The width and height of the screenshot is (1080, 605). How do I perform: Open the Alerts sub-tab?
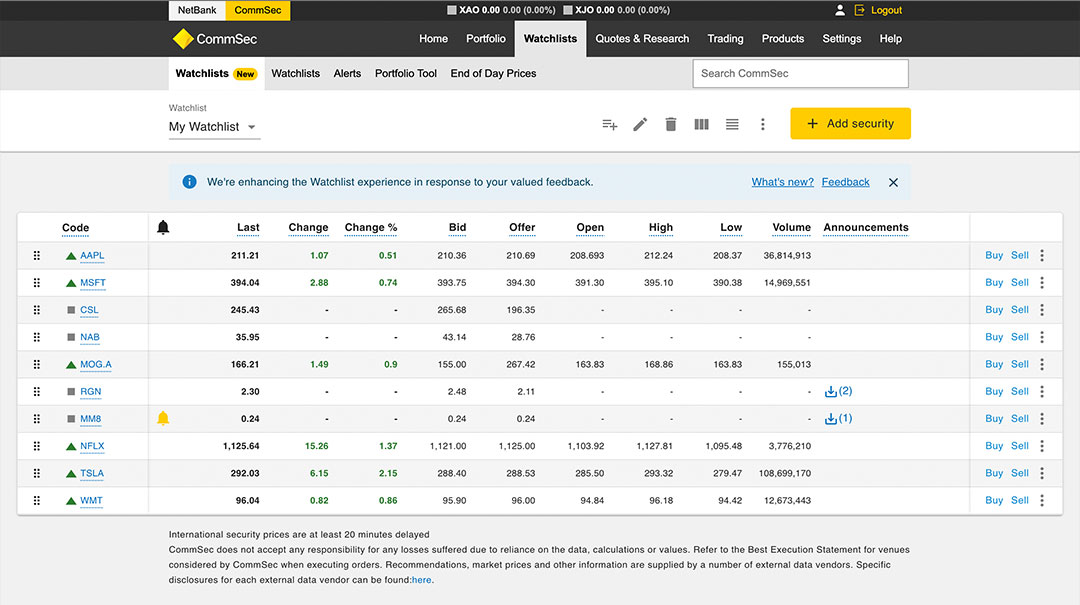coord(347,73)
